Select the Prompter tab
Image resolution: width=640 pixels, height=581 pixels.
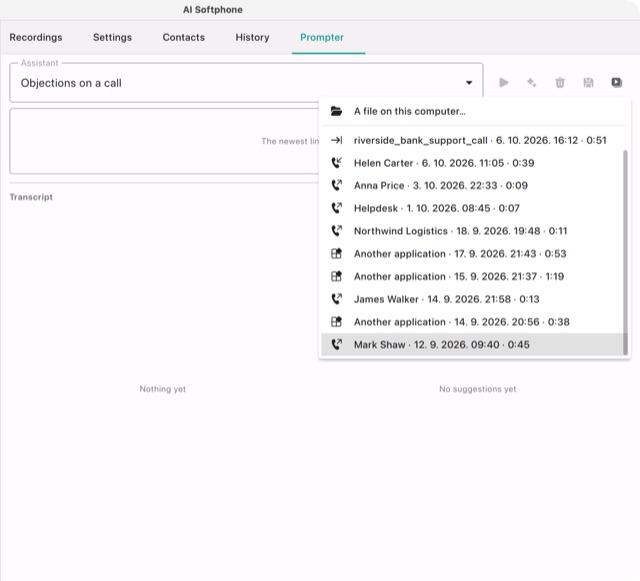coord(322,37)
